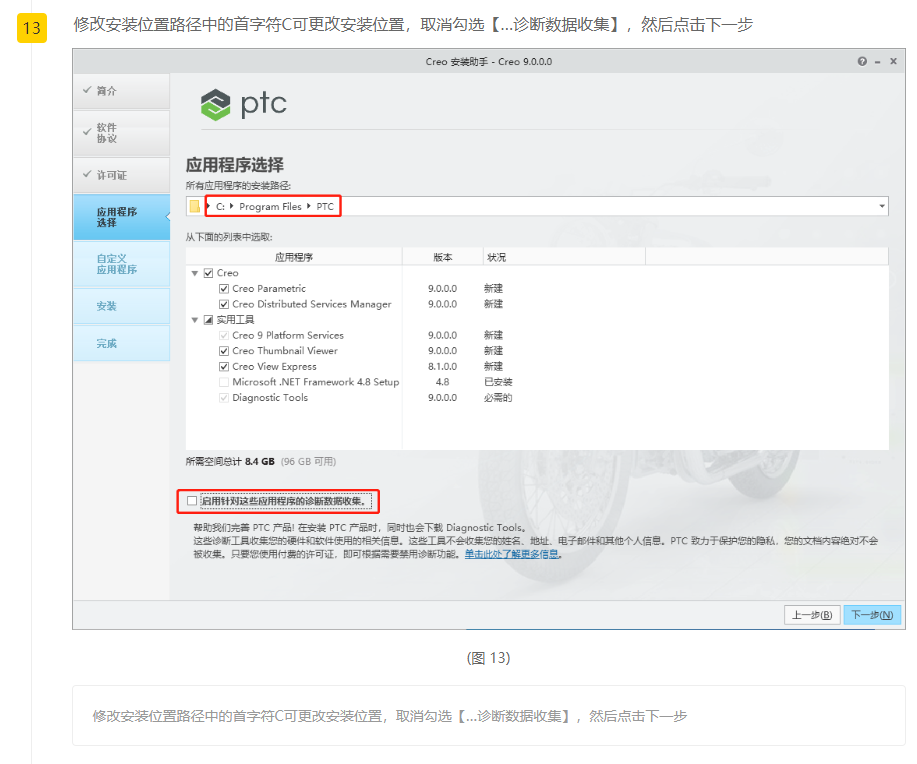The image size is (917, 764).
Task: Close the Creo installer window
Action: (893, 61)
